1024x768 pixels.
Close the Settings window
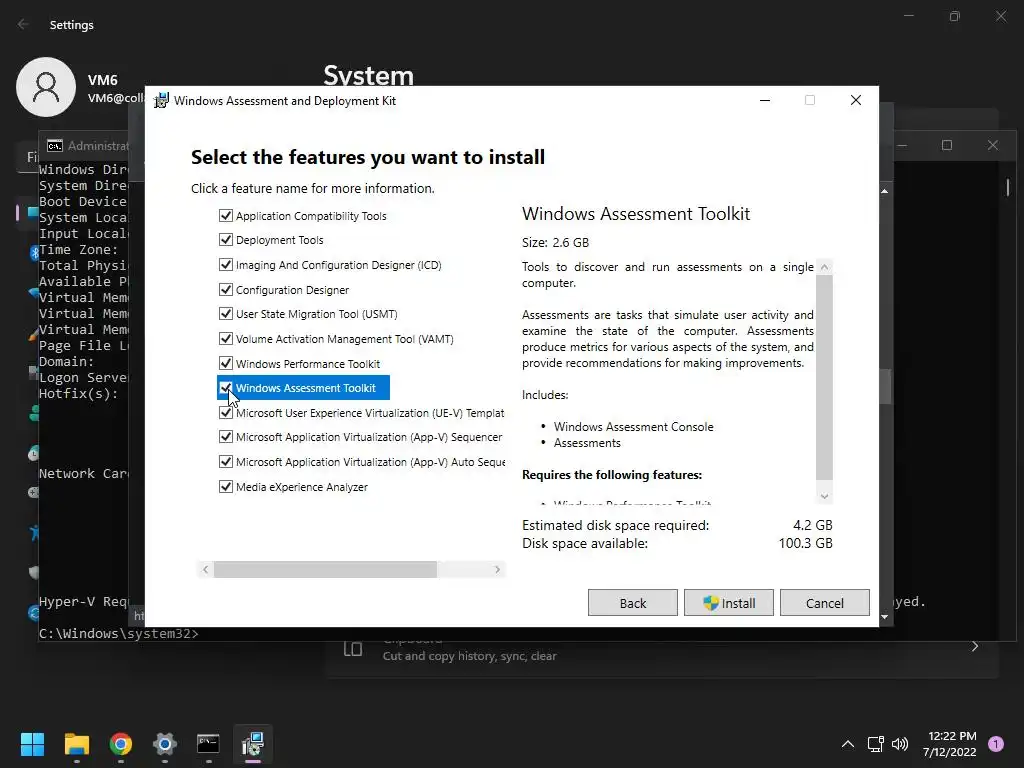[x=1000, y=16]
